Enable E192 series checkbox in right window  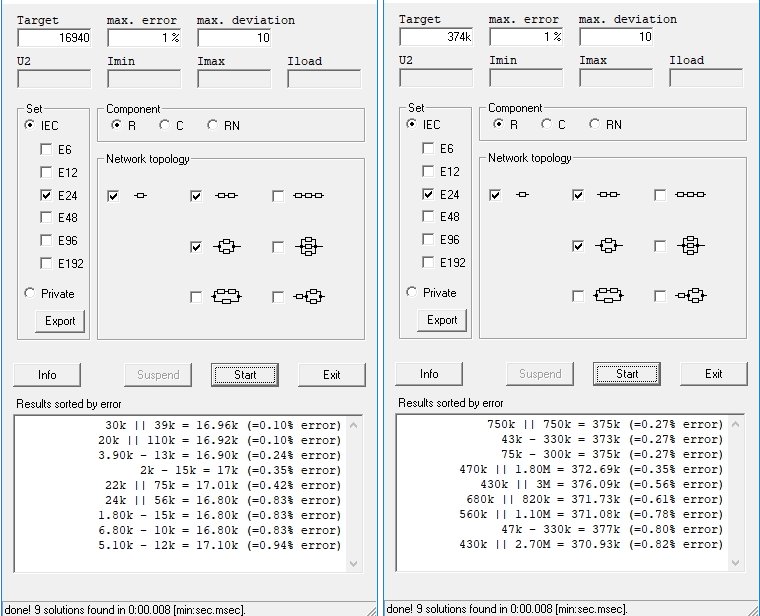pos(428,262)
